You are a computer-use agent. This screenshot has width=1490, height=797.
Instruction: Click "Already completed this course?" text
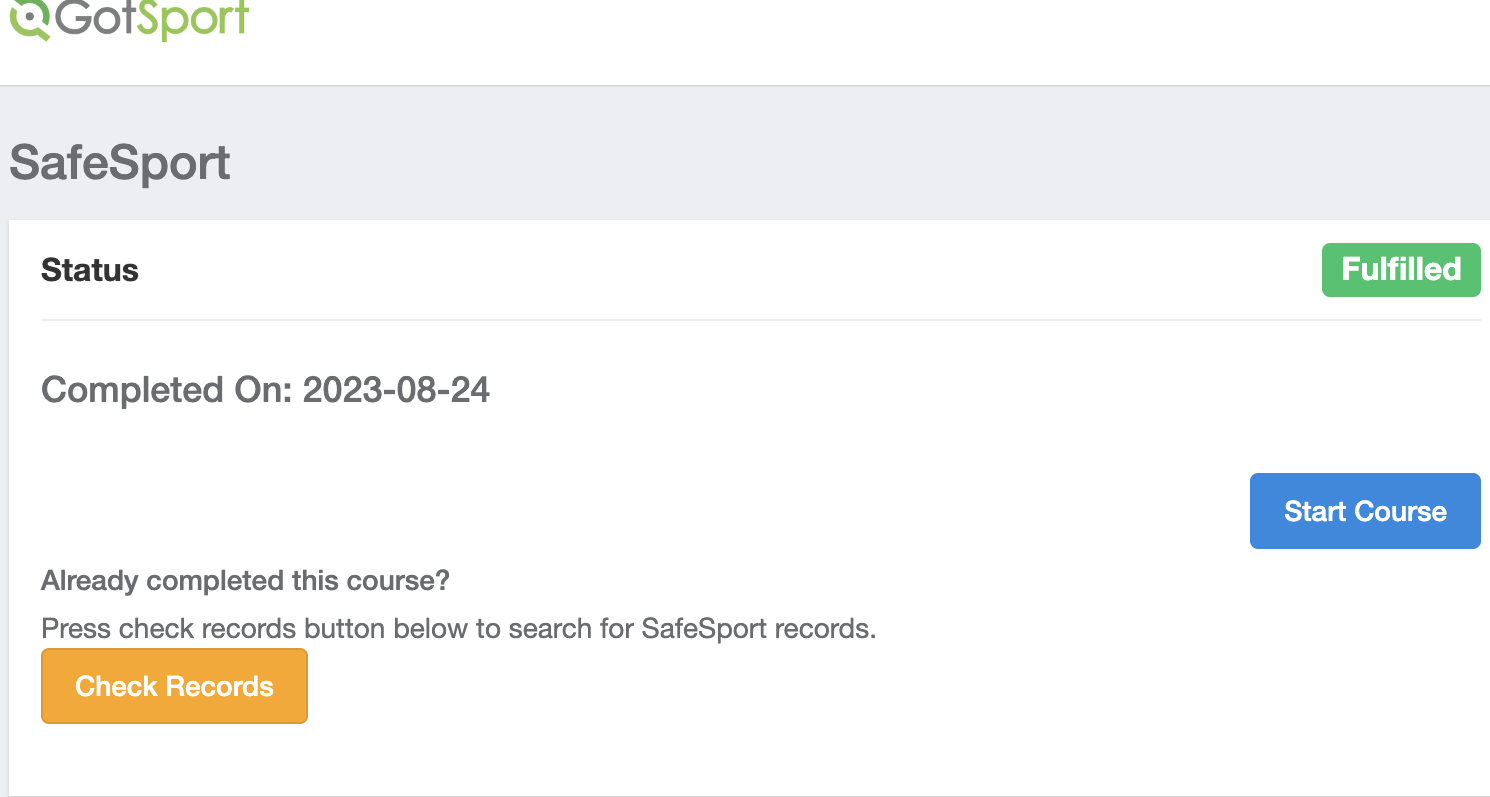(245, 580)
